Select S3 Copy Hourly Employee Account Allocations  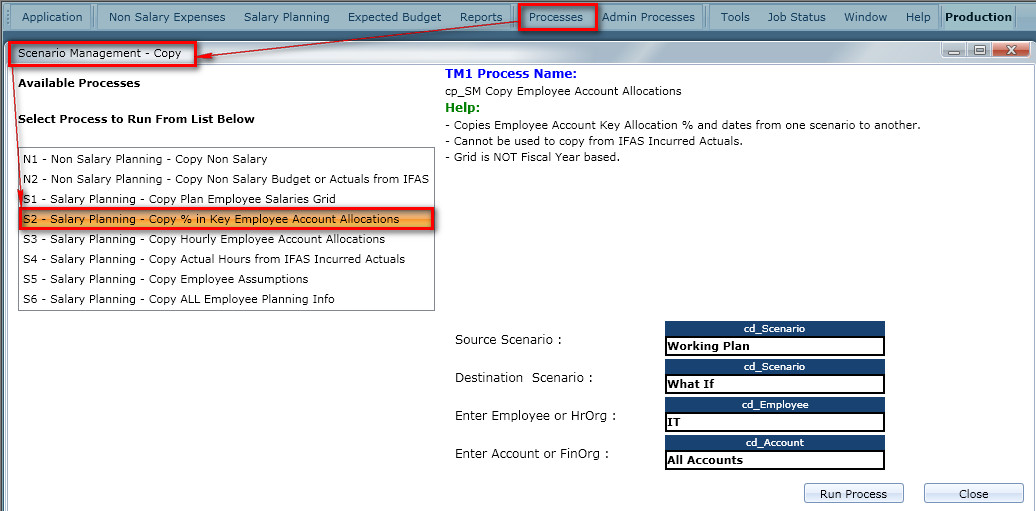click(x=226, y=239)
